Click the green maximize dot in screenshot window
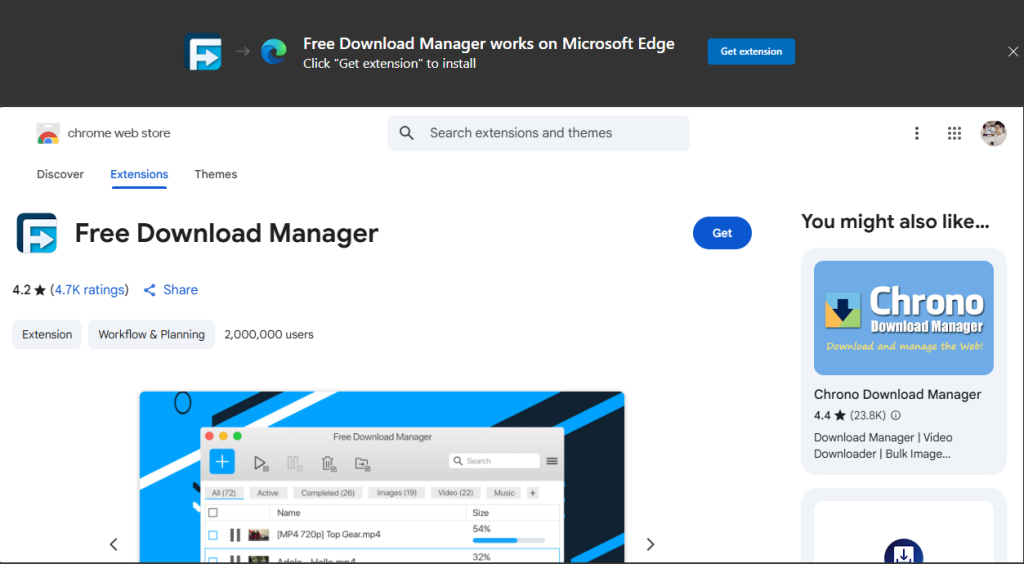 point(237,436)
